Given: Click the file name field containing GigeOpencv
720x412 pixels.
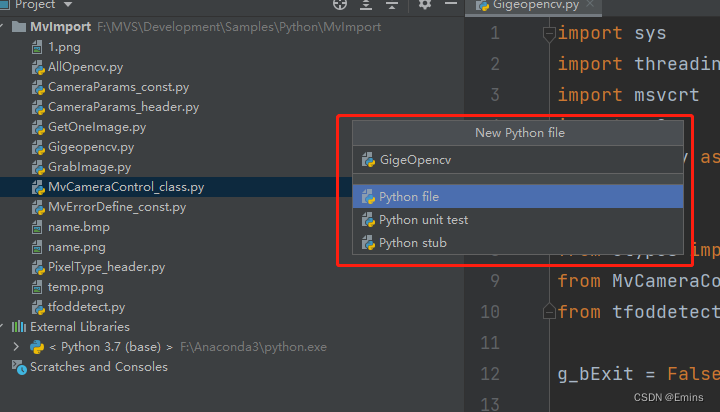Looking at the screenshot, I should 518,160.
